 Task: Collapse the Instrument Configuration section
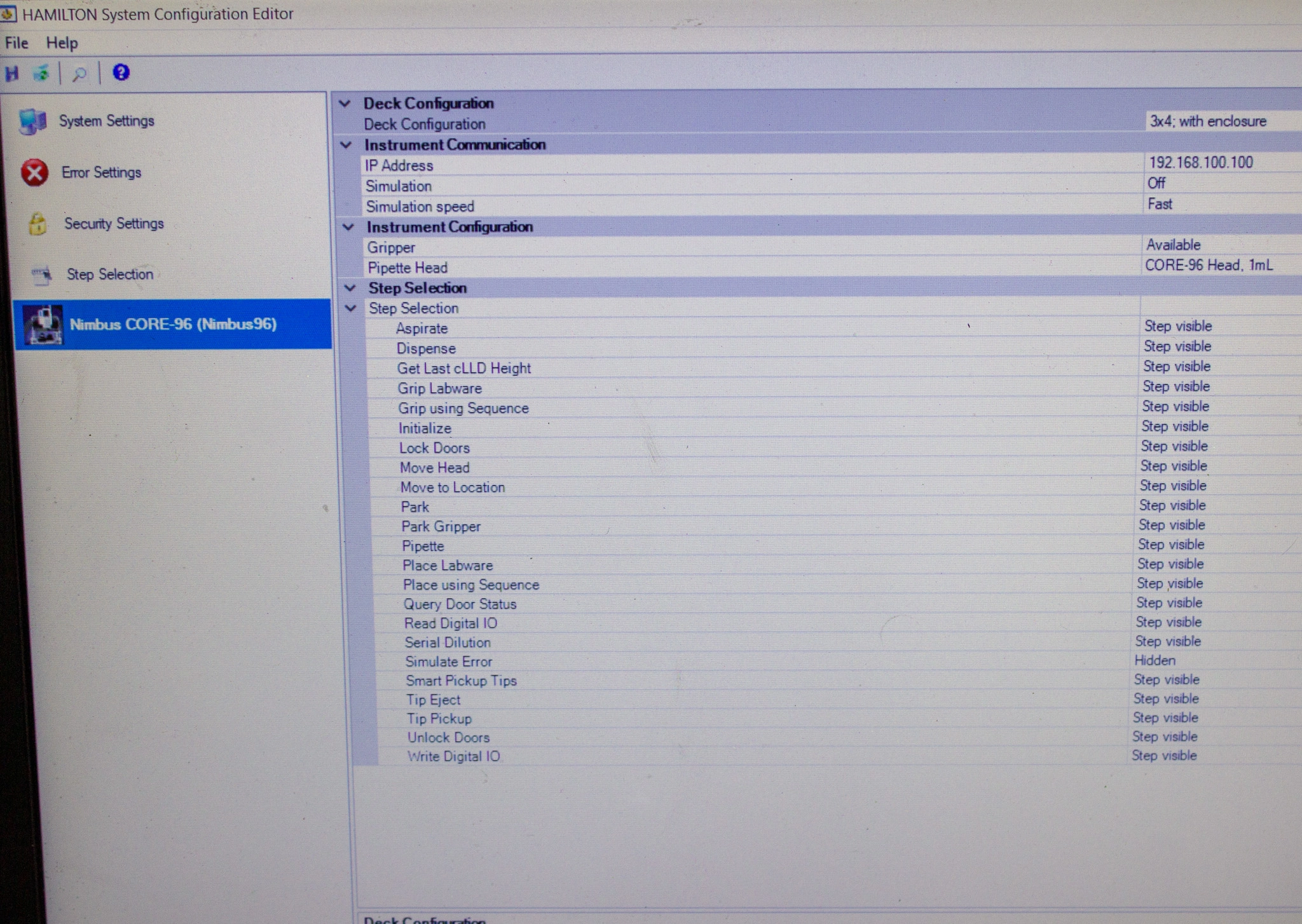pos(348,227)
